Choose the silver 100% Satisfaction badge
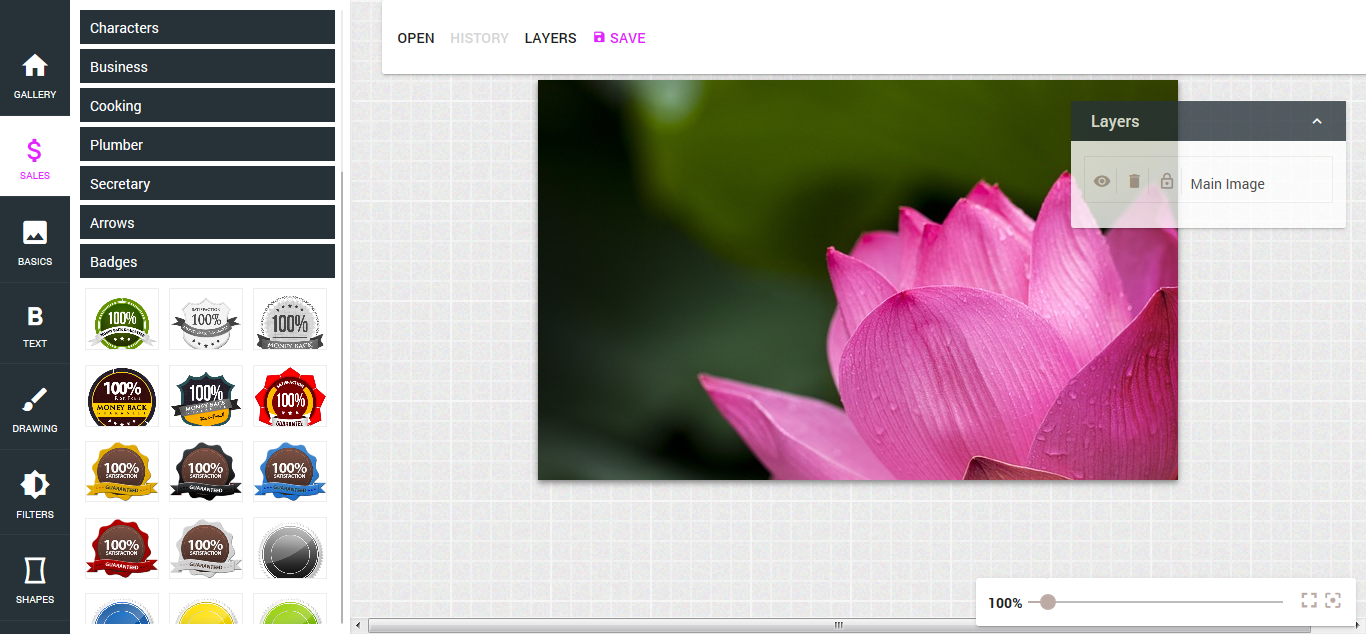 206,548
